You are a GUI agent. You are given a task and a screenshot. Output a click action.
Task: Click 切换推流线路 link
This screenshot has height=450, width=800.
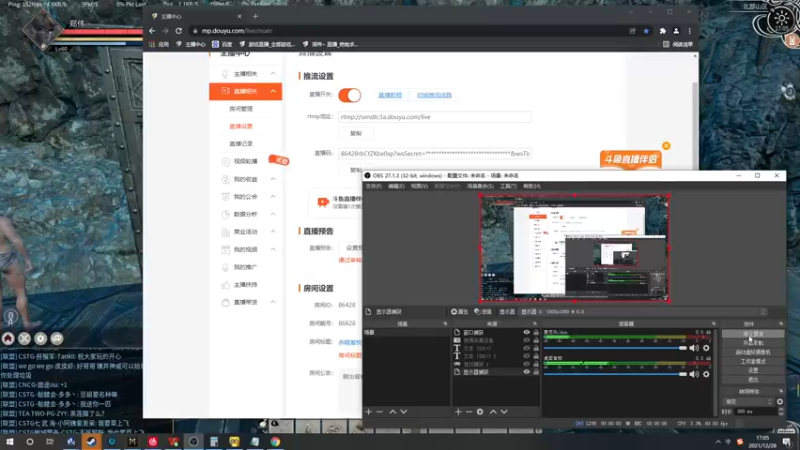pos(434,95)
